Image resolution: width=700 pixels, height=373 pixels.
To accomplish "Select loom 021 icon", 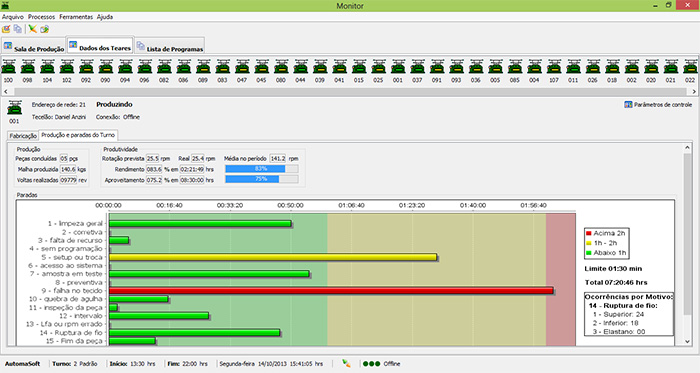I will [671, 67].
